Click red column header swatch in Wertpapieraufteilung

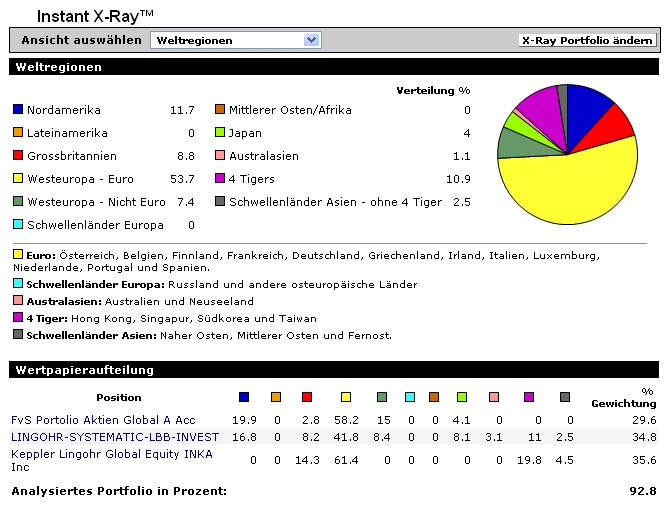(307, 397)
